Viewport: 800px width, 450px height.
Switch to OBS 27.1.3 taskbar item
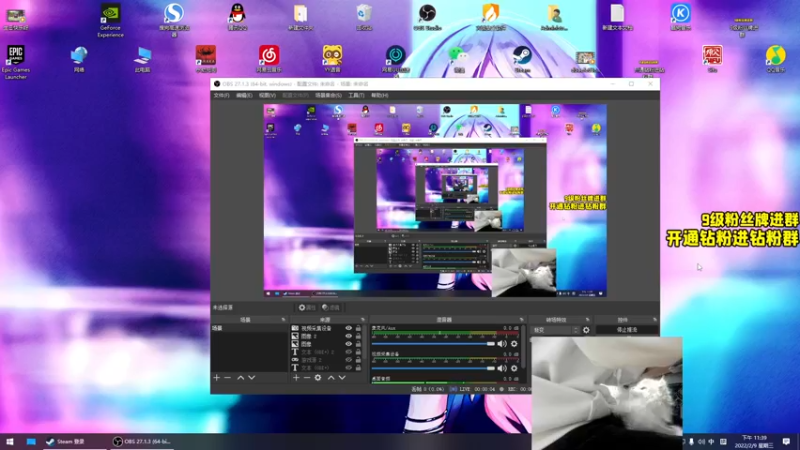pos(142,441)
